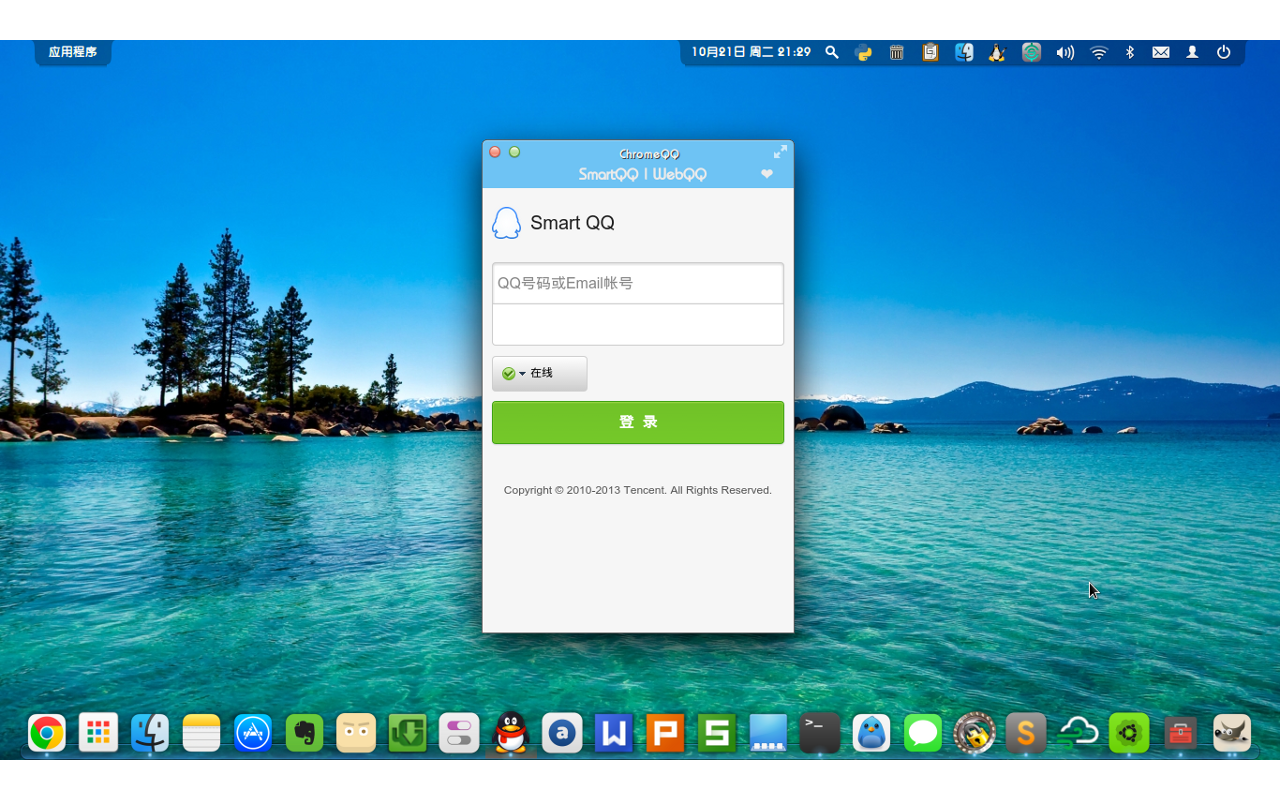This screenshot has height=800, width=1280.
Task: Open the green download arrow app in dock
Action: pyautogui.click(x=408, y=733)
